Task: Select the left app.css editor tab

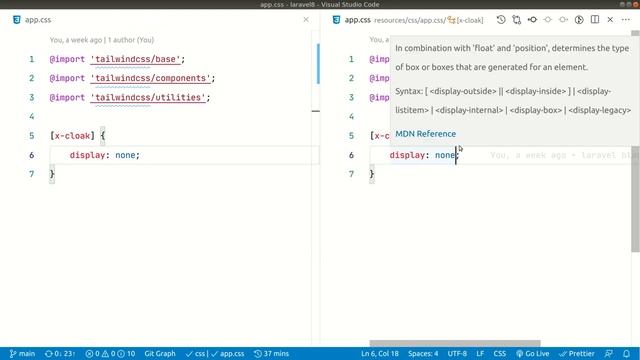Action: [38, 20]
